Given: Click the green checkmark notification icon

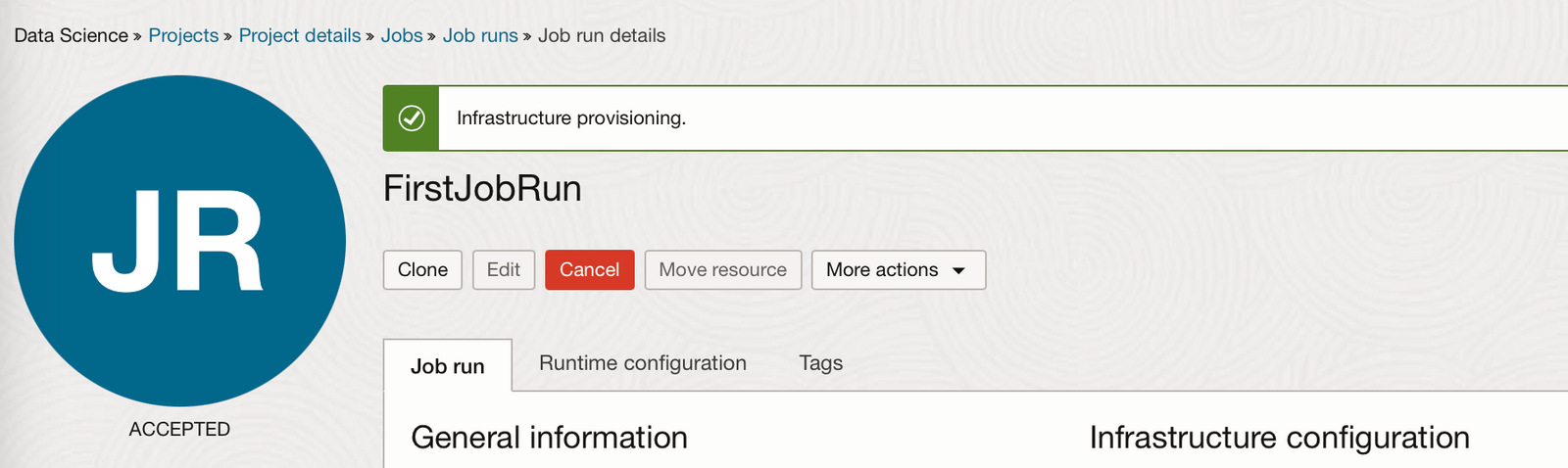Looking at the screenshot, I should pyautogui.click(x=412, y=118).
